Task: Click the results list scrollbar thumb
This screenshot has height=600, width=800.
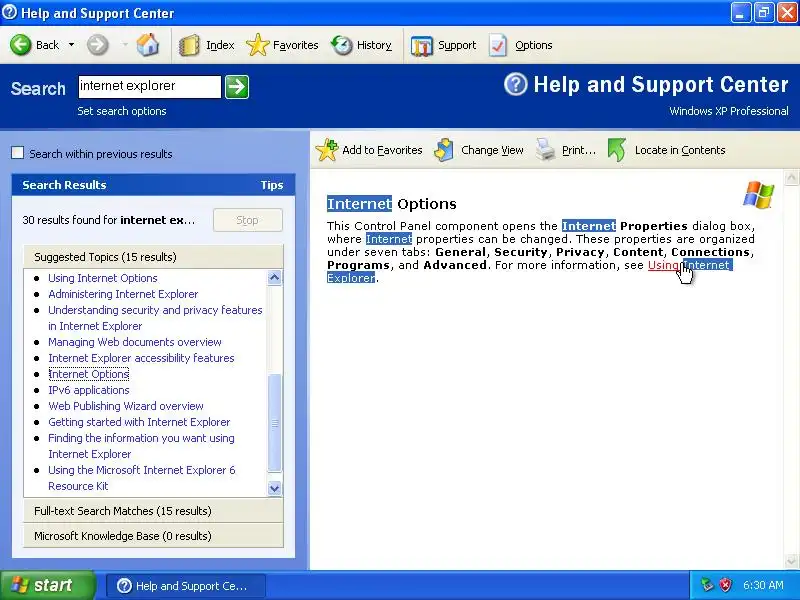Action: pos(274,422)
